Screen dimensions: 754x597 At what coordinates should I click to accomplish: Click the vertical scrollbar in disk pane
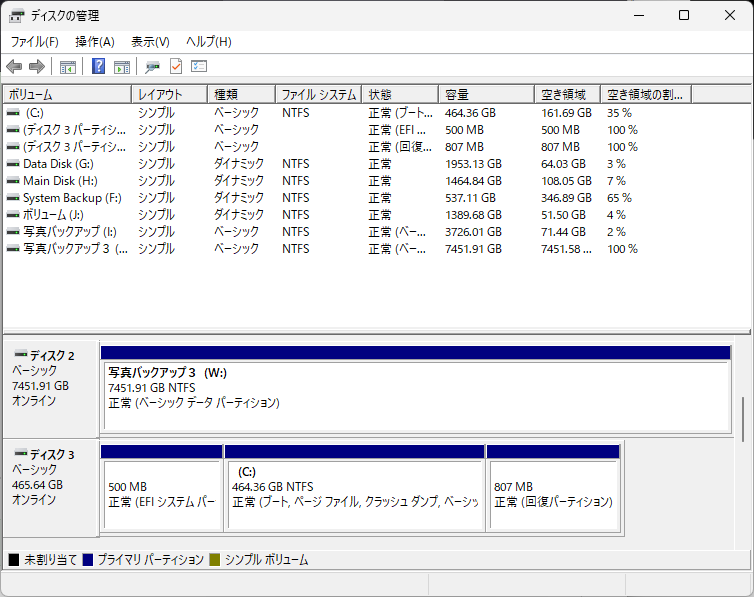(x=743, y=418)
